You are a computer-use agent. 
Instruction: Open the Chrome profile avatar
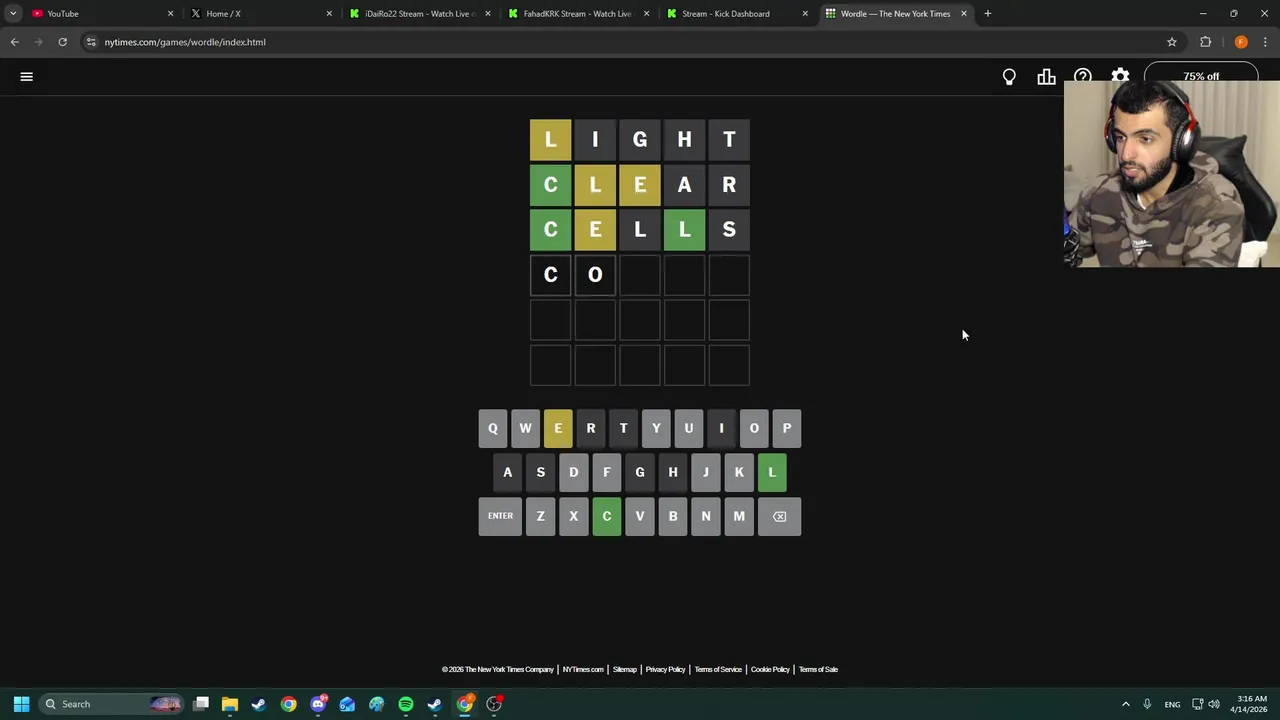(x=1241, y=42)
